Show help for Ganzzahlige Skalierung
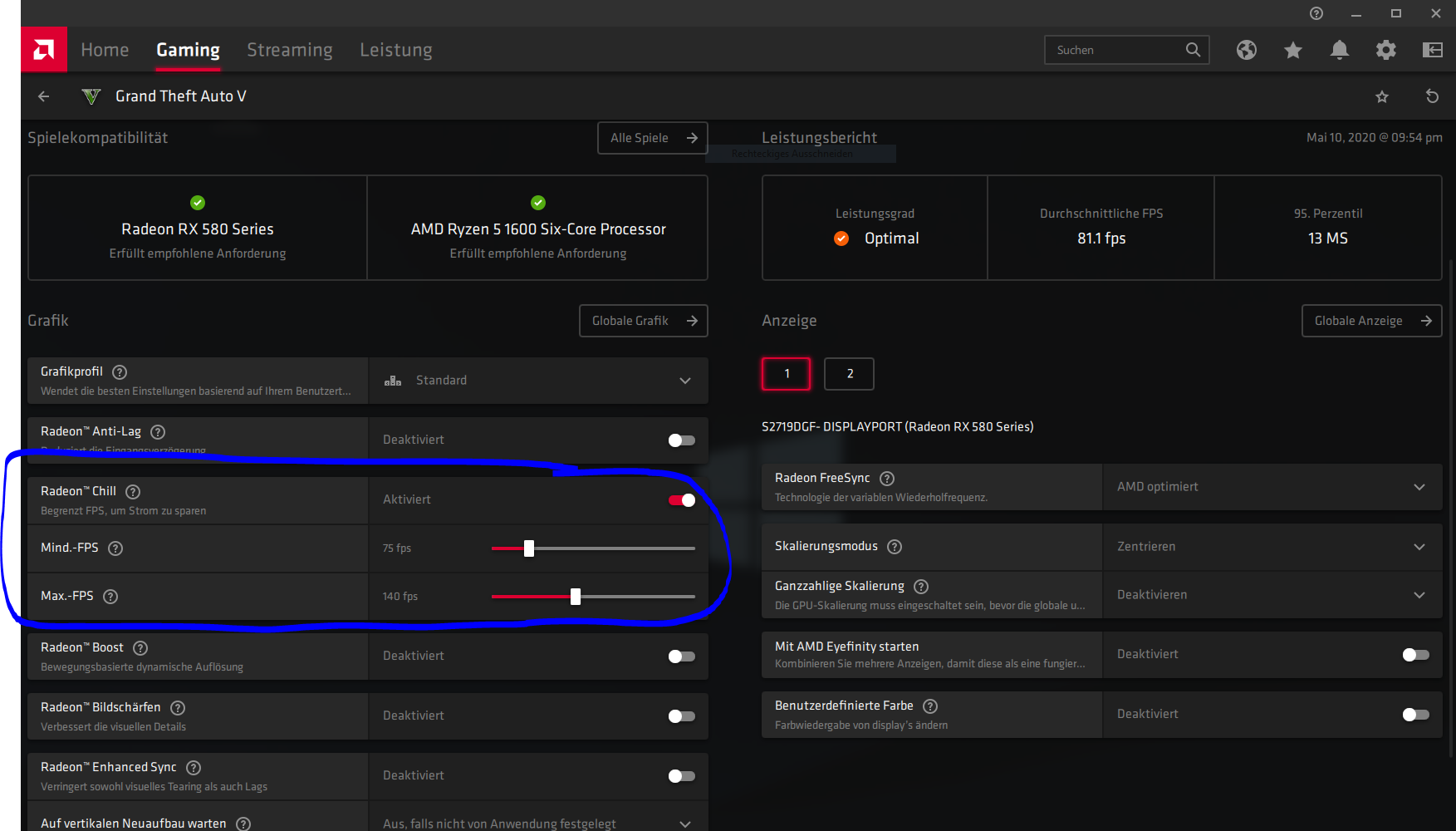This screenshot has height=831, width=1456. click(x=921, y=587)
